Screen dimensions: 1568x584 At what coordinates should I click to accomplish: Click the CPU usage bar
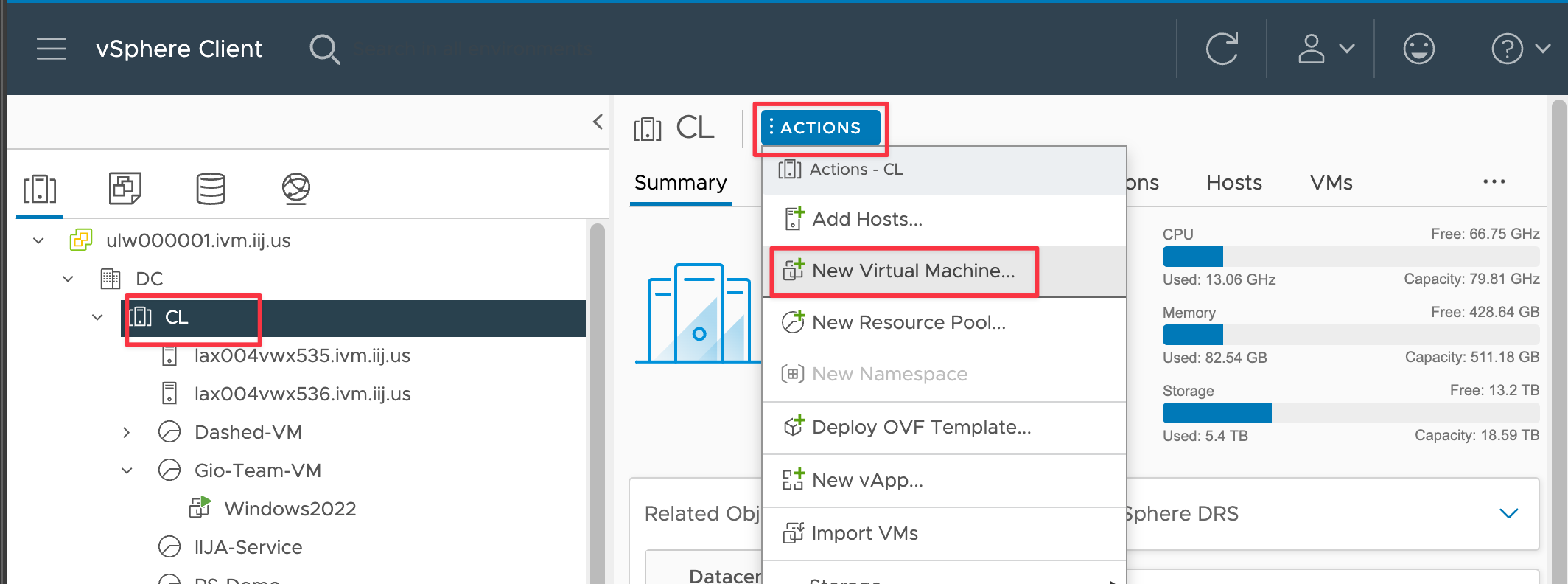[x=1351, y=257]
